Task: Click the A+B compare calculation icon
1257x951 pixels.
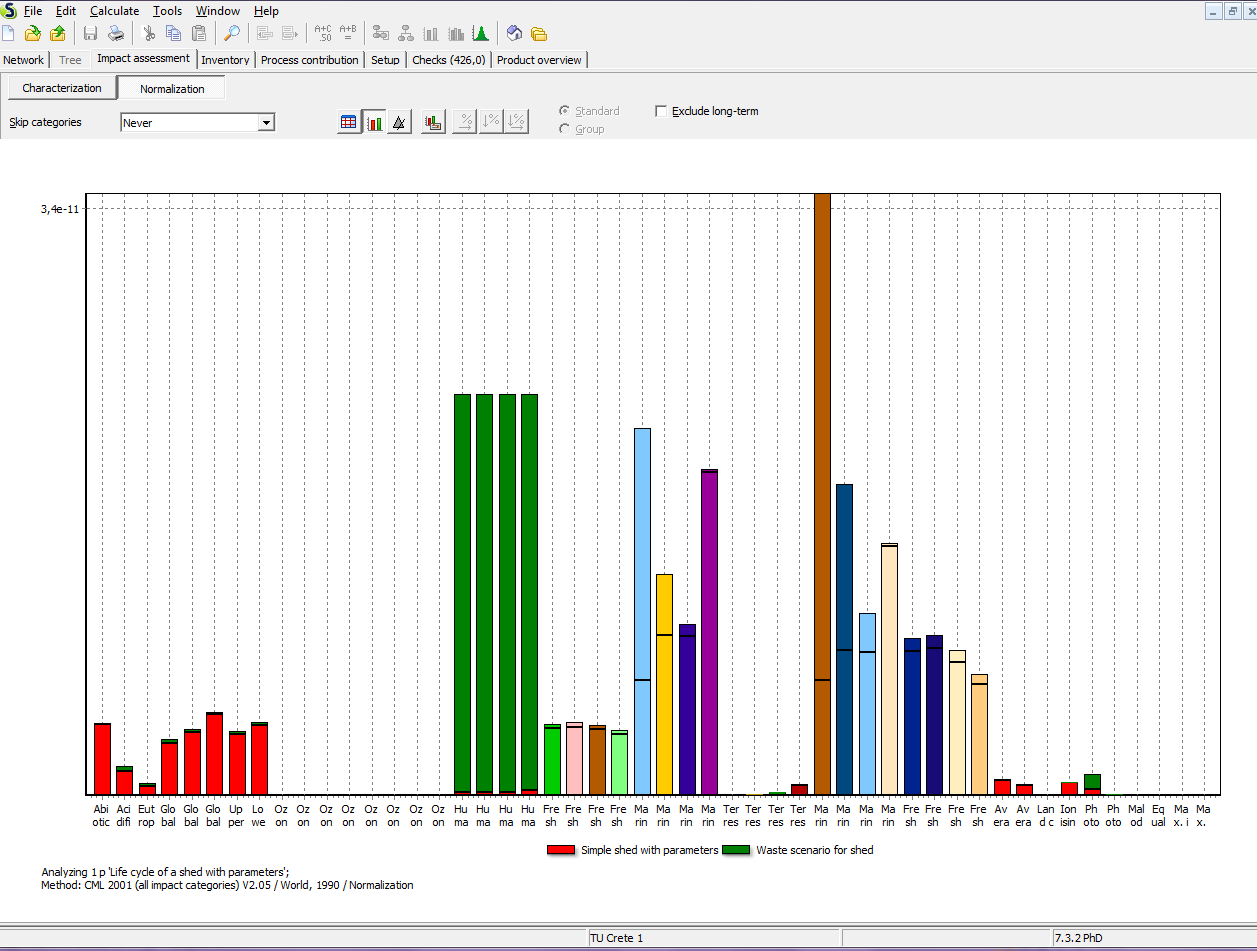Action: click(x=348, y=33)
